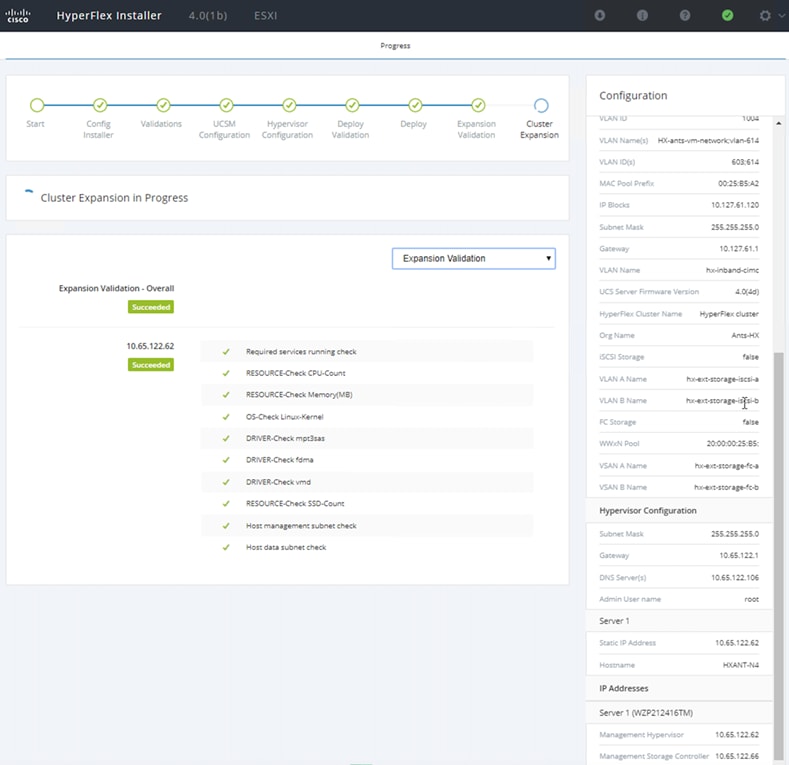Screen dimensions: 789x765
Task: Open the info icon in top bar
Action: [x=642, y=16]
